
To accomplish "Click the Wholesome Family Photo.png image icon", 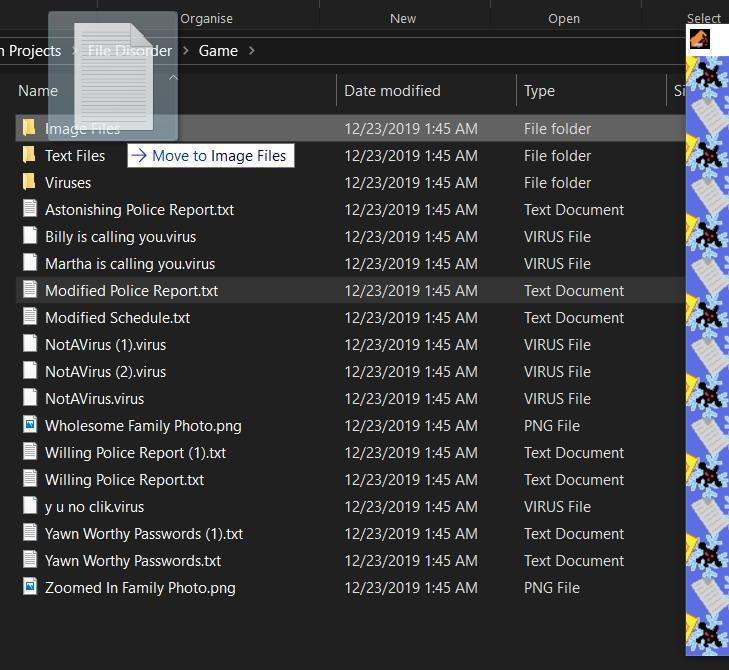I will (x=30, y=424).
